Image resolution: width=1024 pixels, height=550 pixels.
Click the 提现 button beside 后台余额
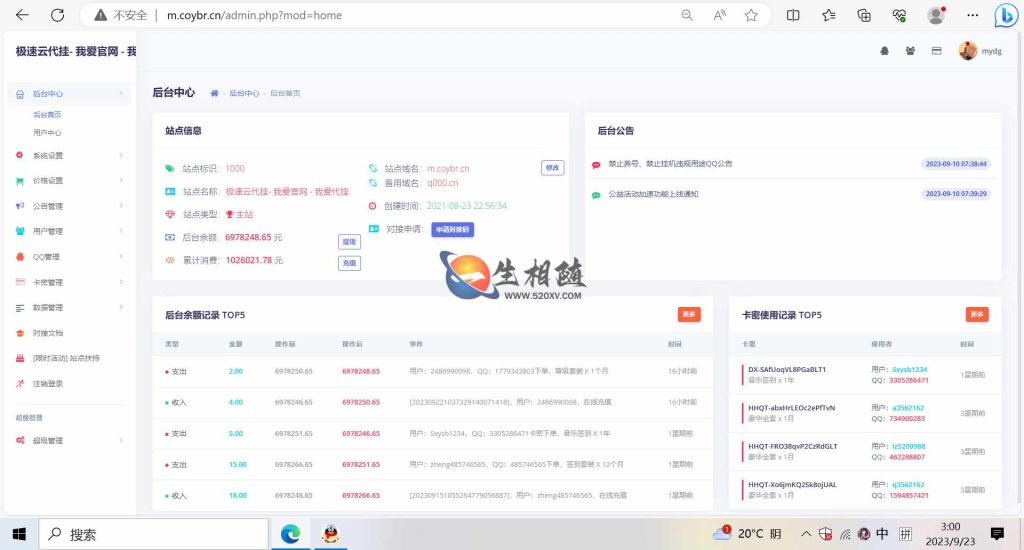coord(349,242)
